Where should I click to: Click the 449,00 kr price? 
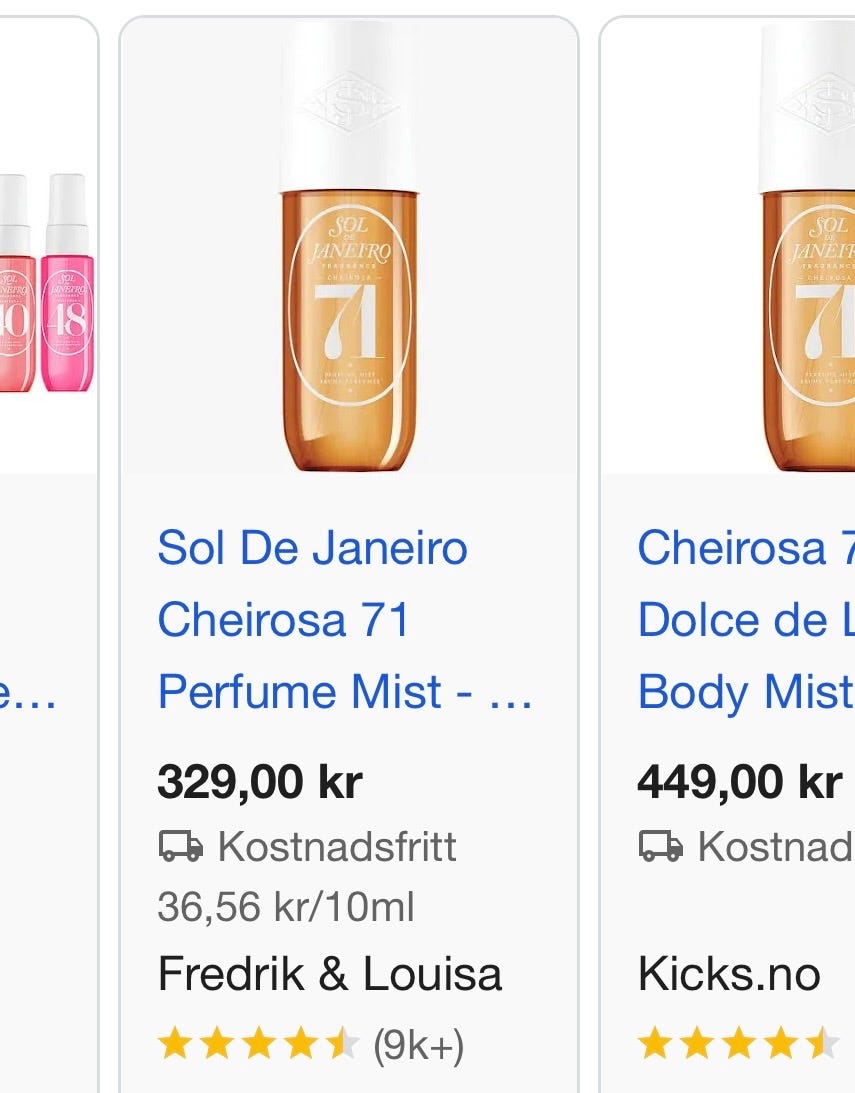pyautogui.click(x=739, y=781)
